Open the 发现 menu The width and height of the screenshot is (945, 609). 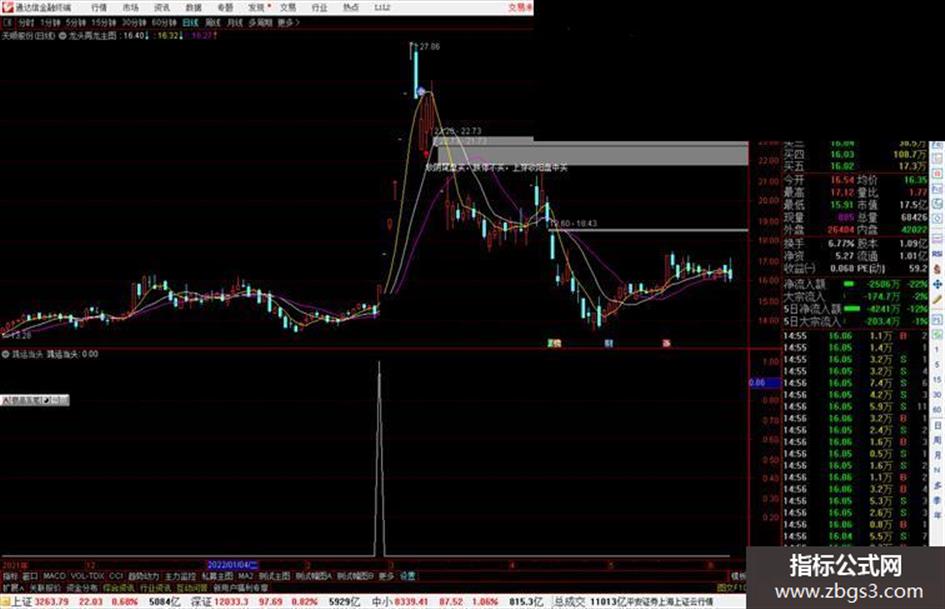(257, 7)
